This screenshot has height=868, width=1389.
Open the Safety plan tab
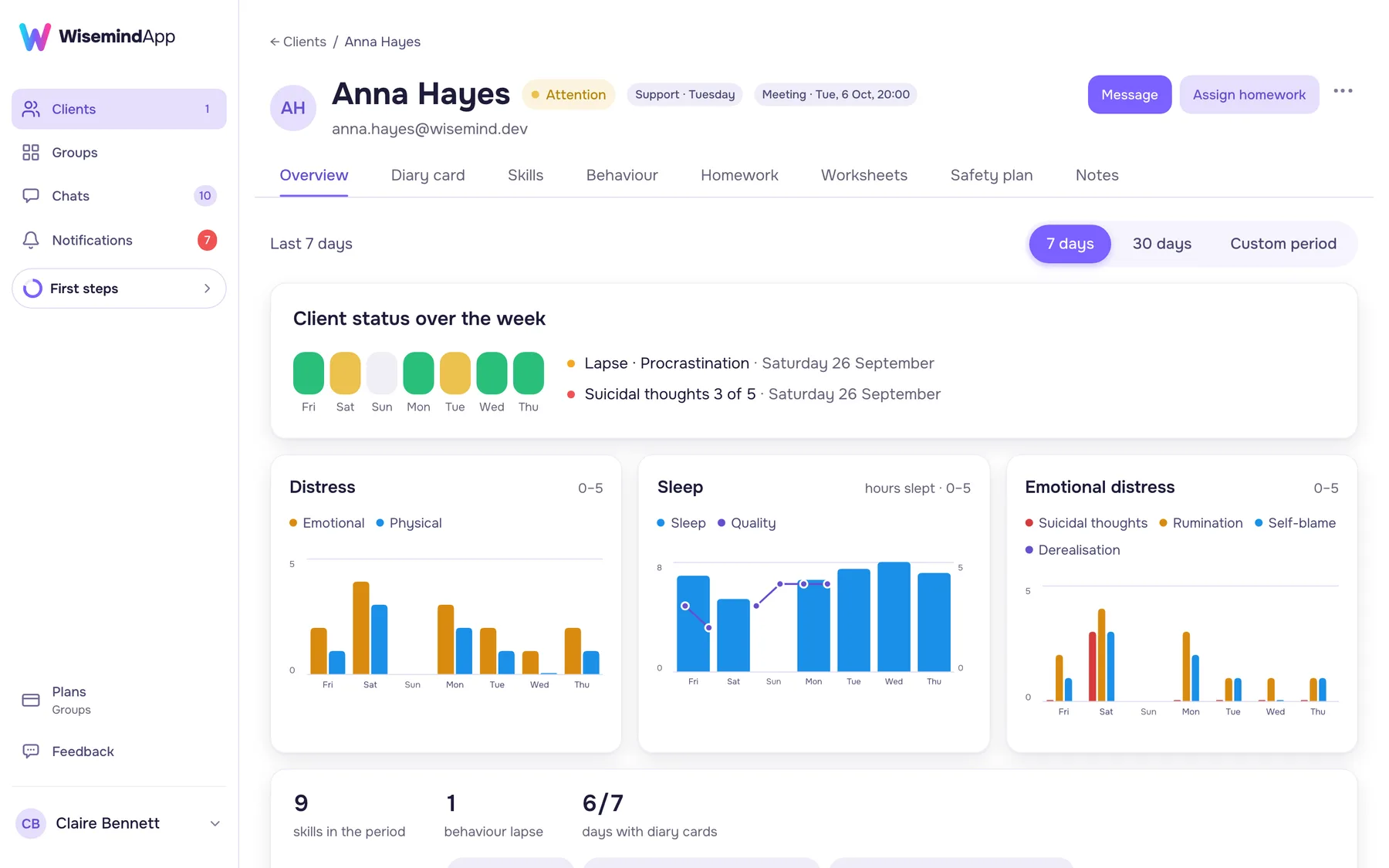[992, 175]
